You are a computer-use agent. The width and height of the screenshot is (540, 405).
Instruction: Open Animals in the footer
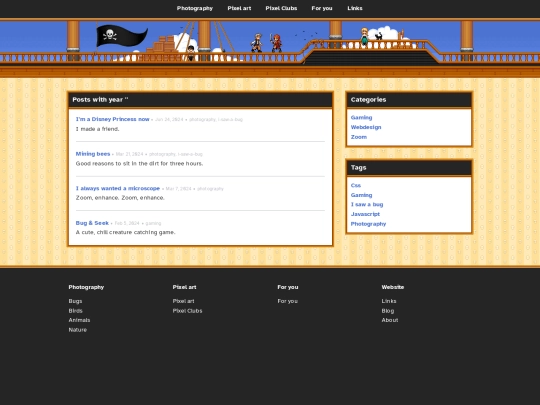click(x=79, y=320)
